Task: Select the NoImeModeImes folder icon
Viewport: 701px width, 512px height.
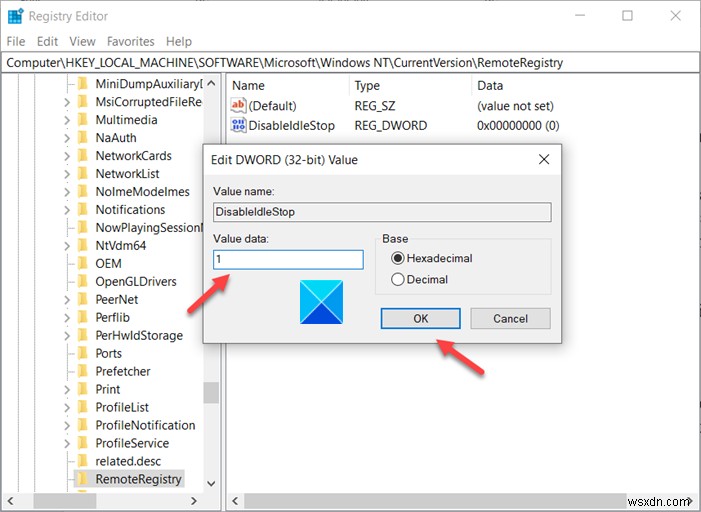Action: pyautogui.click(x=83, y=191)
